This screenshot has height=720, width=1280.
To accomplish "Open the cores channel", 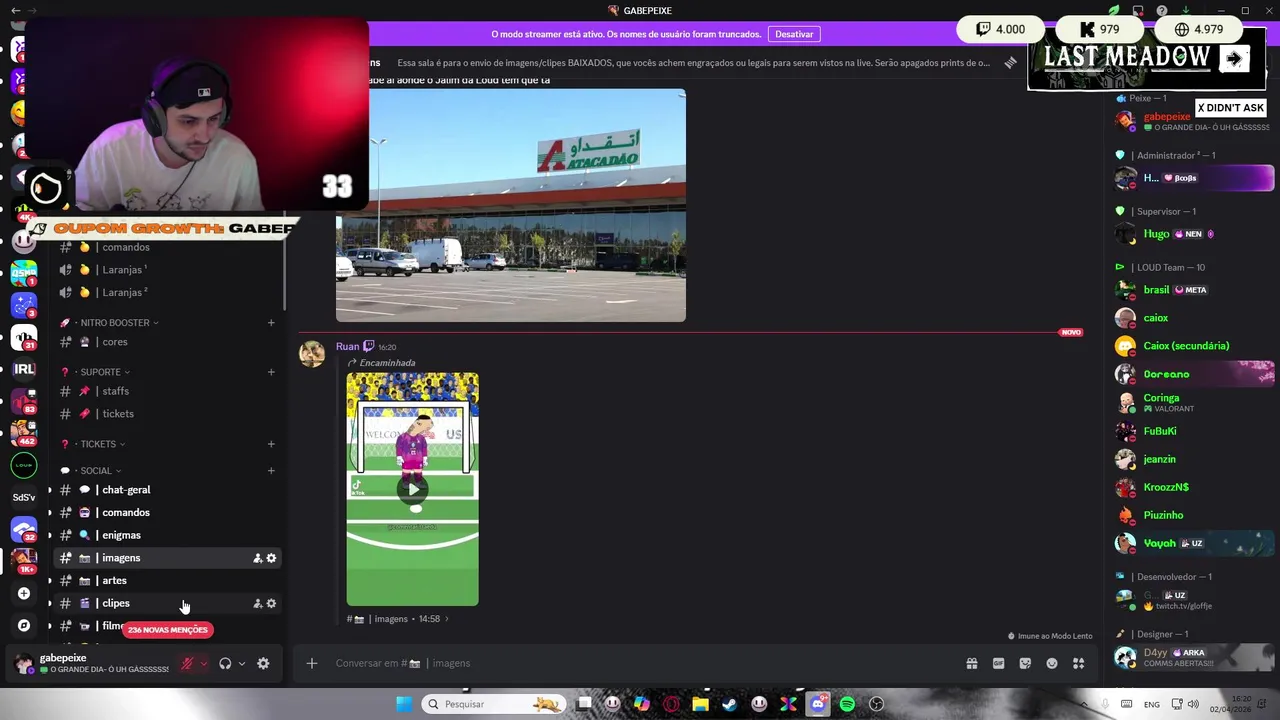I will [167, 342].
